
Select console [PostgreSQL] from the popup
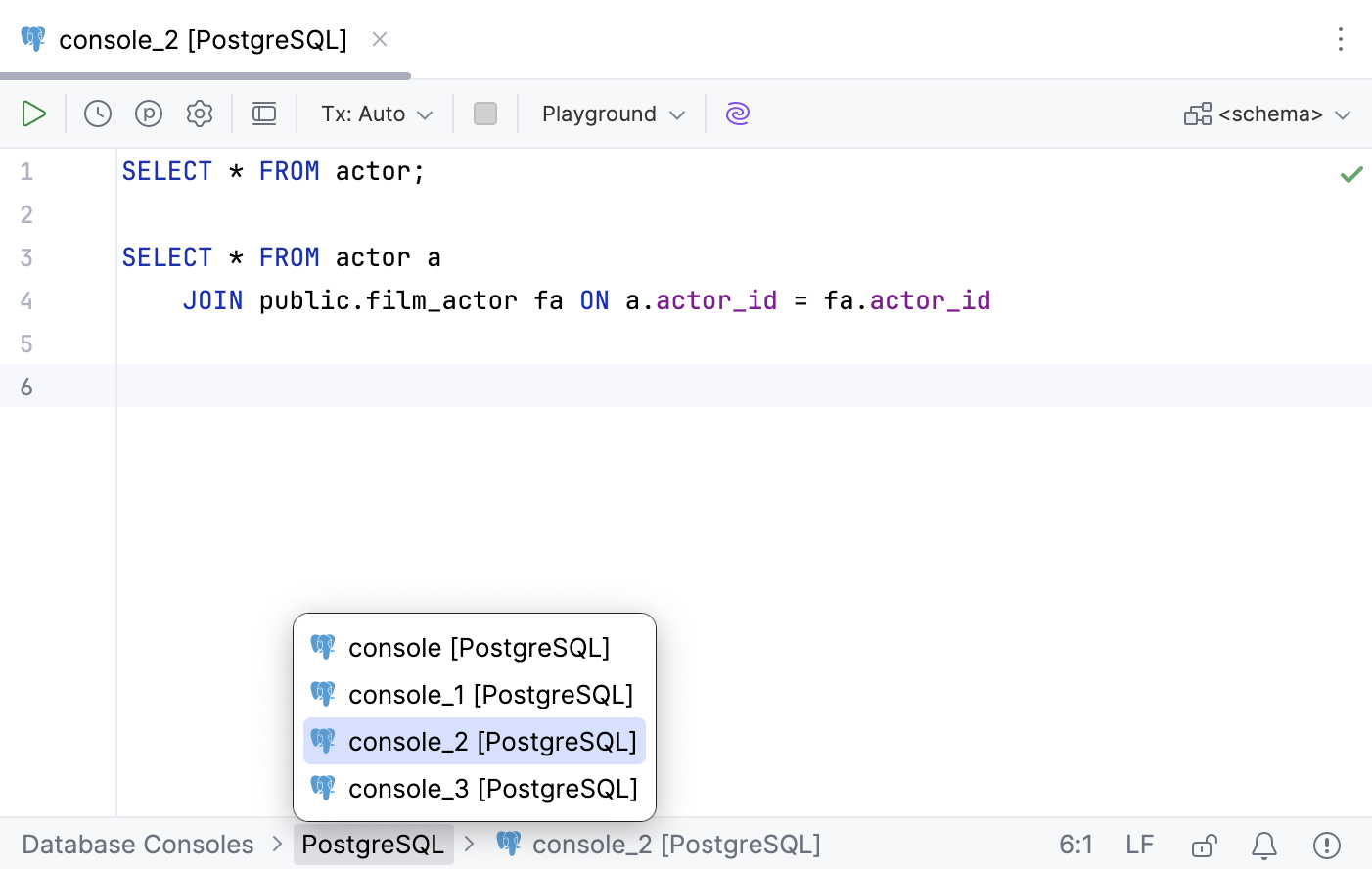(x=478, y=648)
